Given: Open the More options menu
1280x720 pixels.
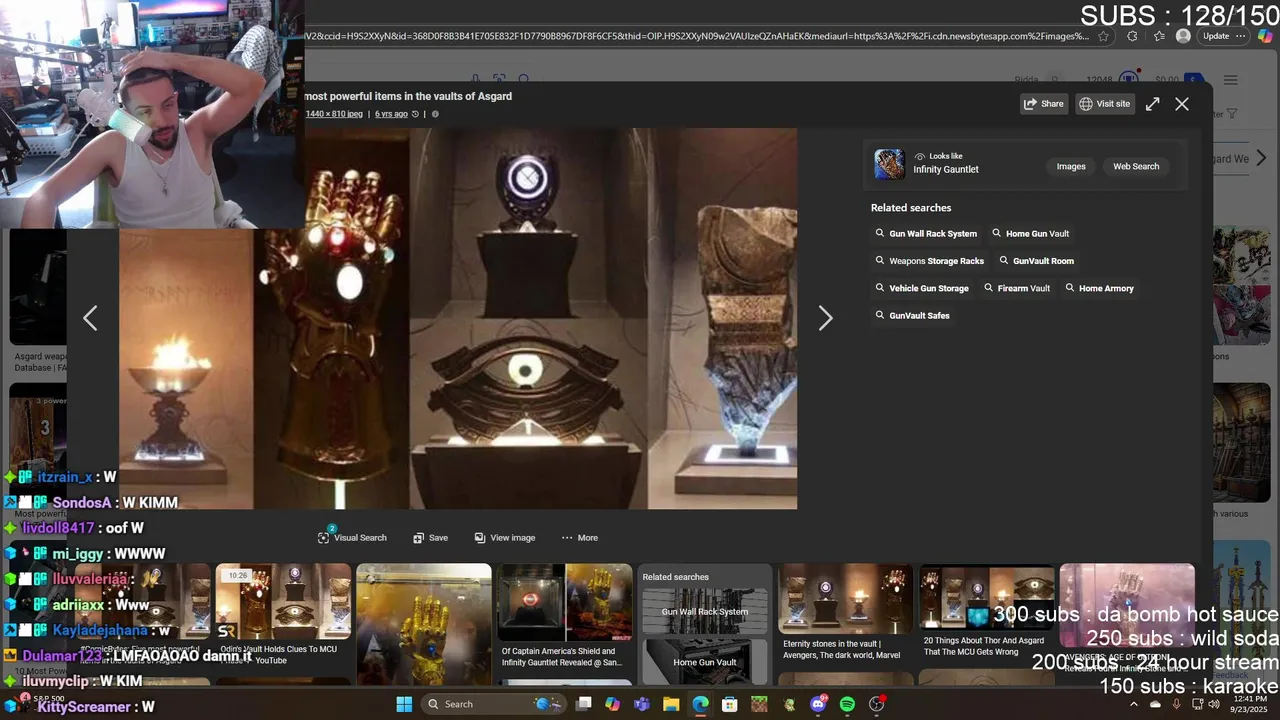Looking at the screenshot, I should click(x=579, y=537).
